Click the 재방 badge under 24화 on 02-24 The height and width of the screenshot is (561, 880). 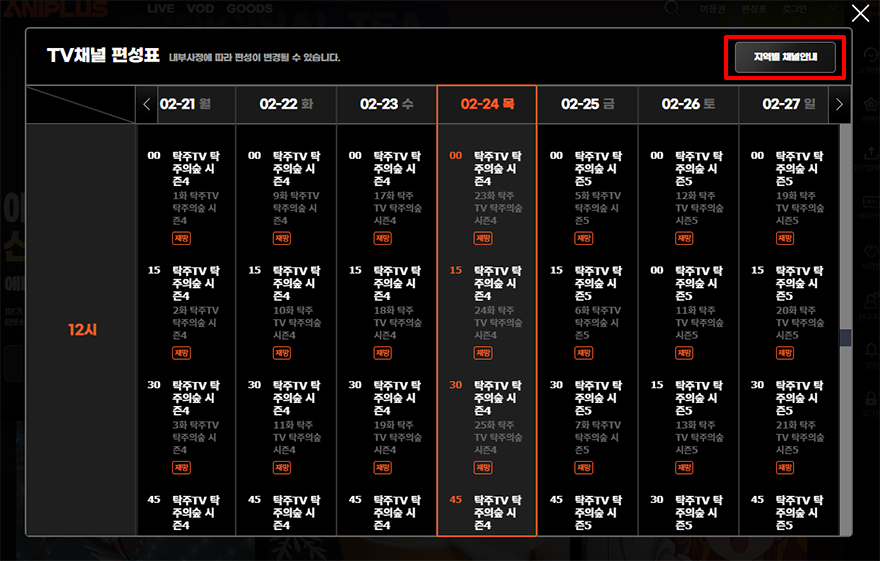pyautogui.click(x=483, y=353)
